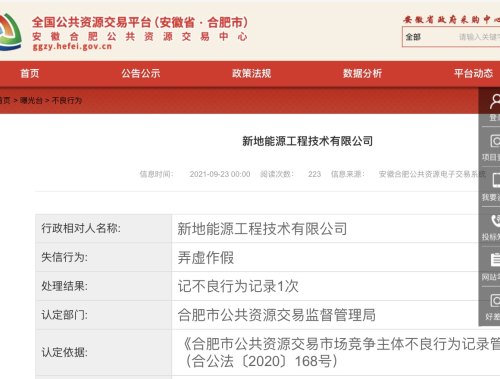Open the 数据分析 menu
Viewport: 500px width, 379px height.
pyautogui.click(x=362, y=73)
